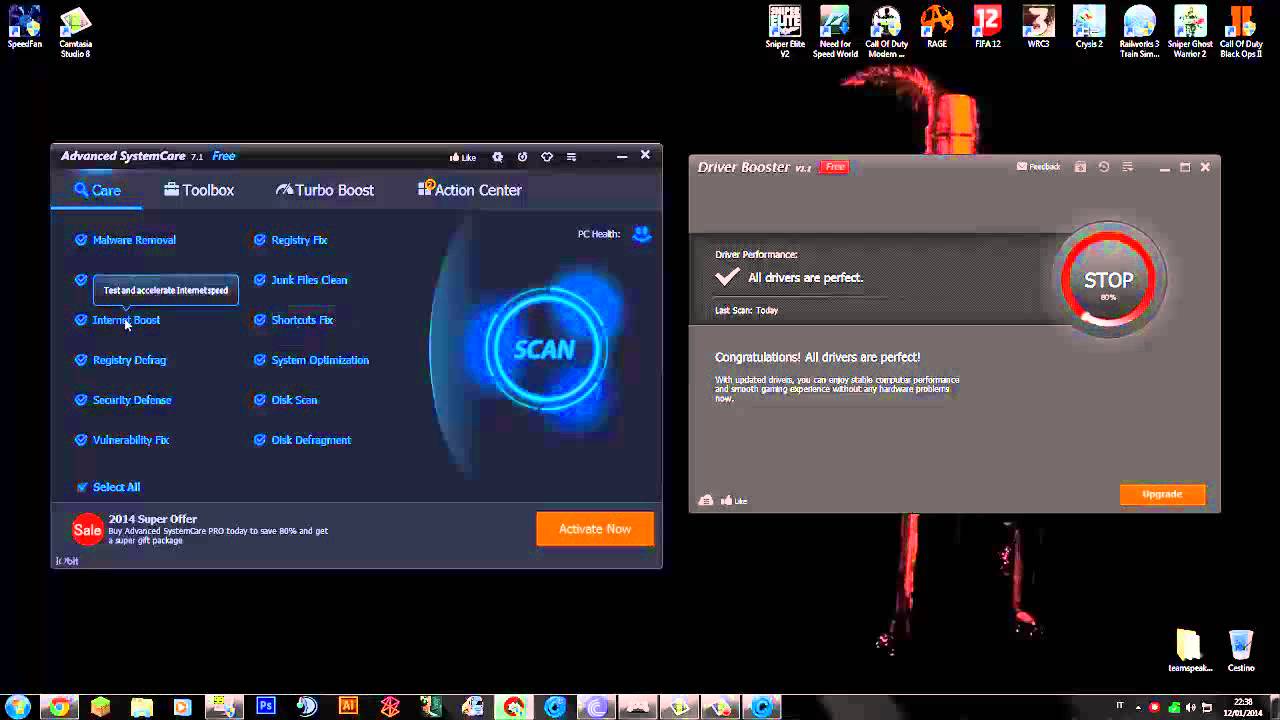1280x720 pixels.
Task: Open Chrome from the taskbar
Action: point(59,707)
